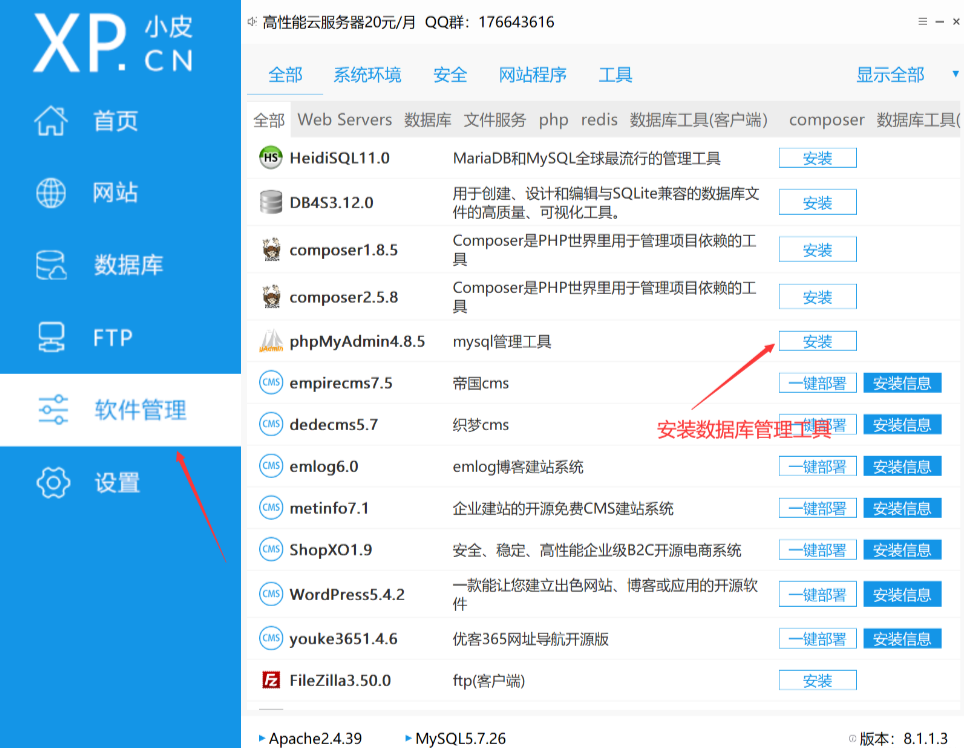The width and height of the screenshot is (964, 748).
Task: Install FileZilla3.50.0 with 安装 button
Action: 818,680
